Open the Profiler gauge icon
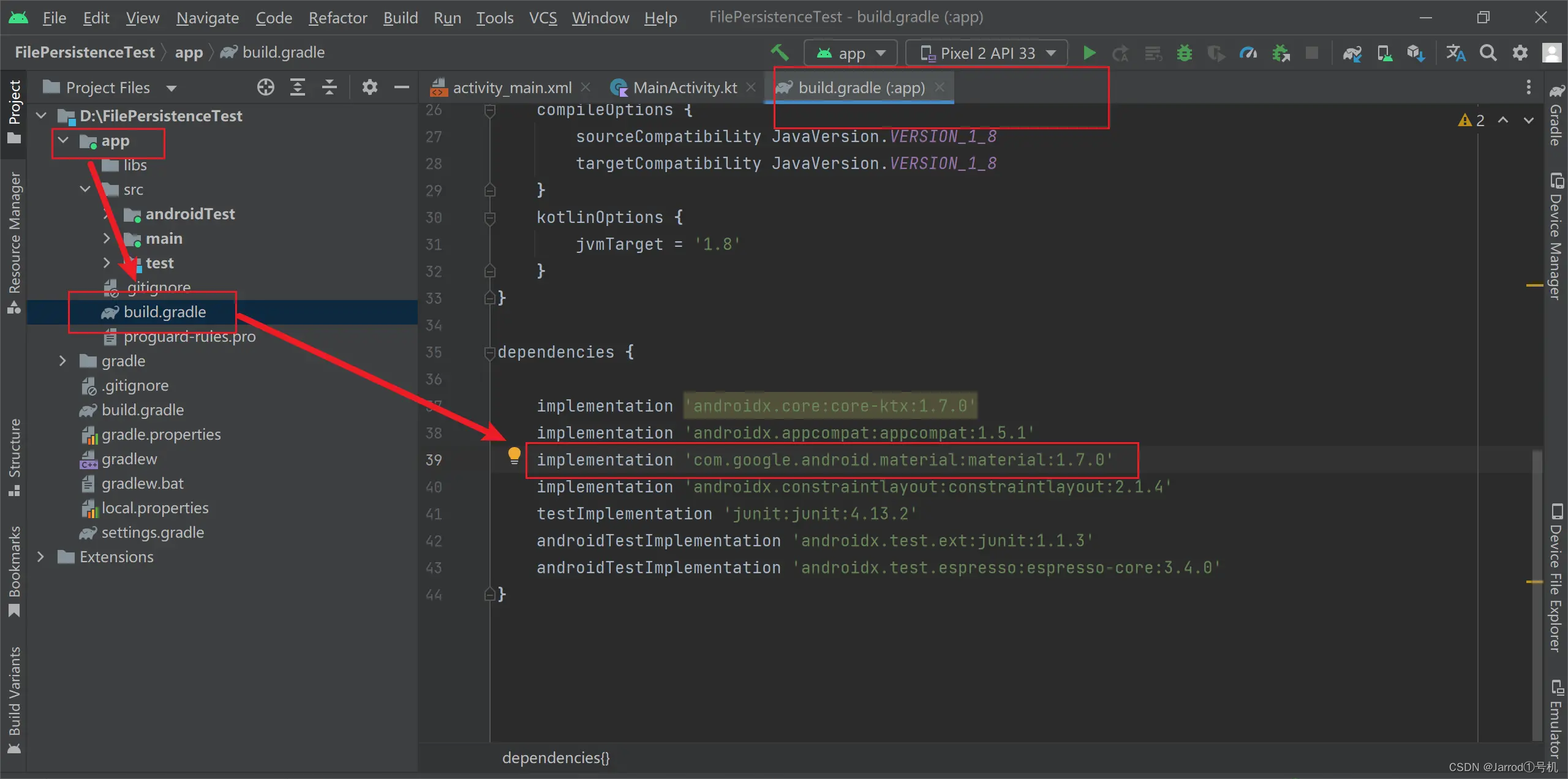This screenshot has width=1568, height=779. (1248, 53)
